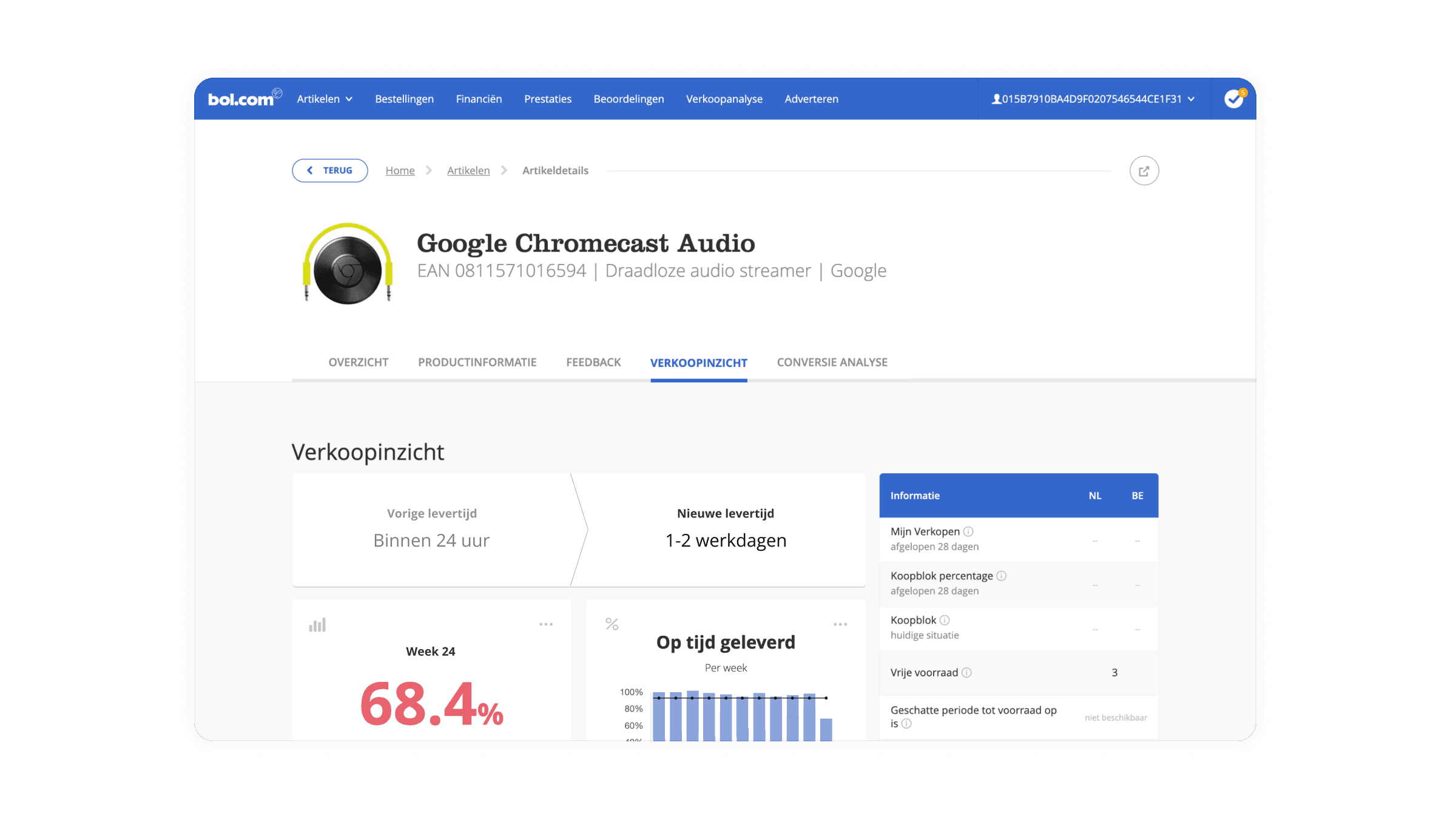The height and width of the screenshot is (819, 1456).
Task: Click the Artikelen breadcrumb link
Action: click(x=468, y=170)
